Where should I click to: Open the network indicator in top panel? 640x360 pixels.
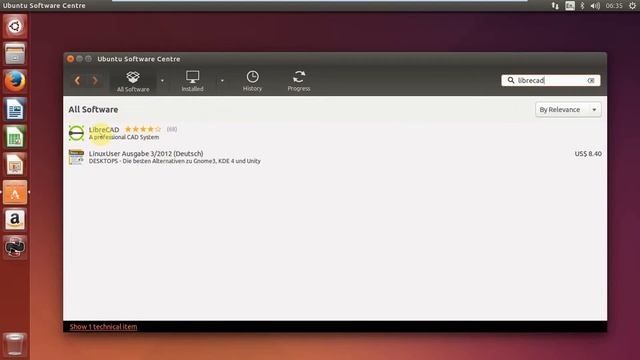coord(555,5)
